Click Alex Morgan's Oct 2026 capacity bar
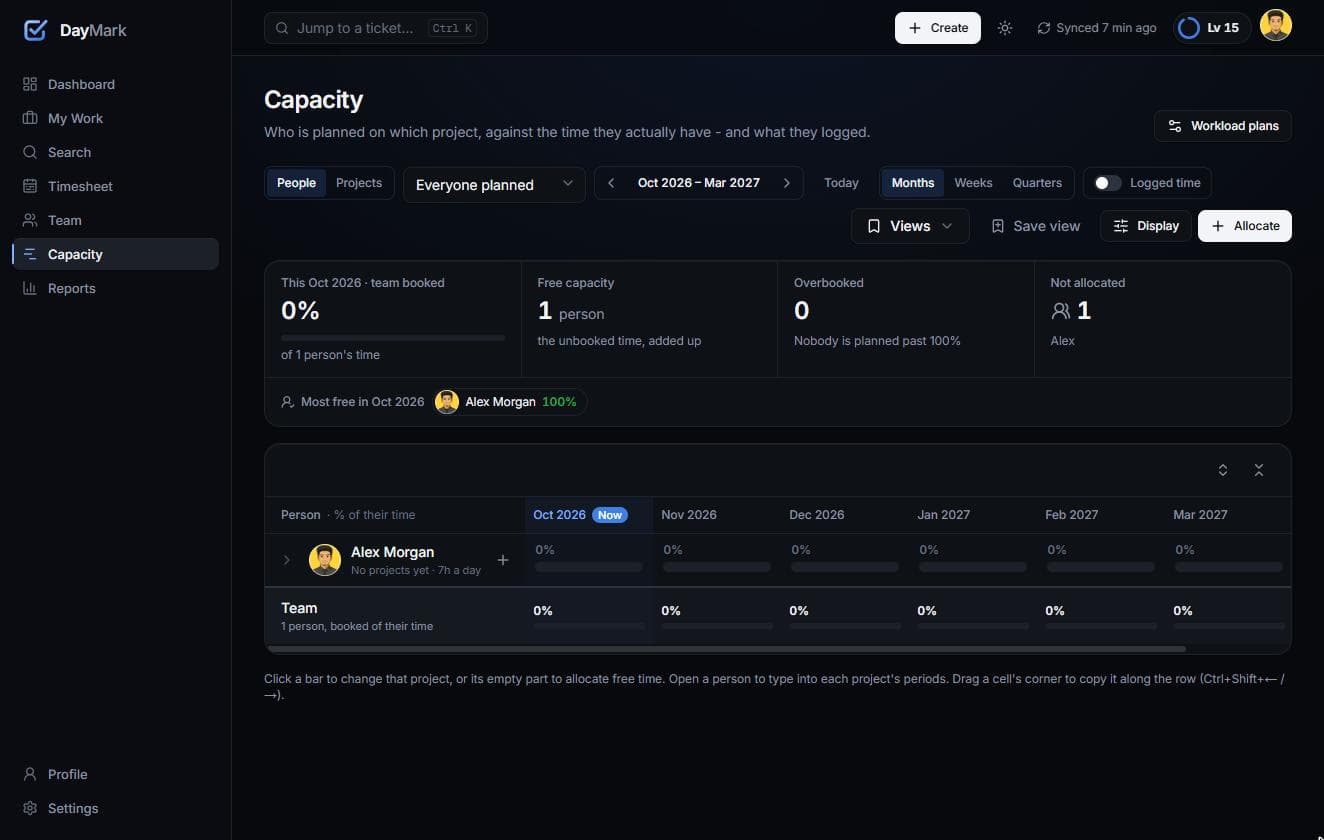1324x840 pixels. [x=589, y=567]
